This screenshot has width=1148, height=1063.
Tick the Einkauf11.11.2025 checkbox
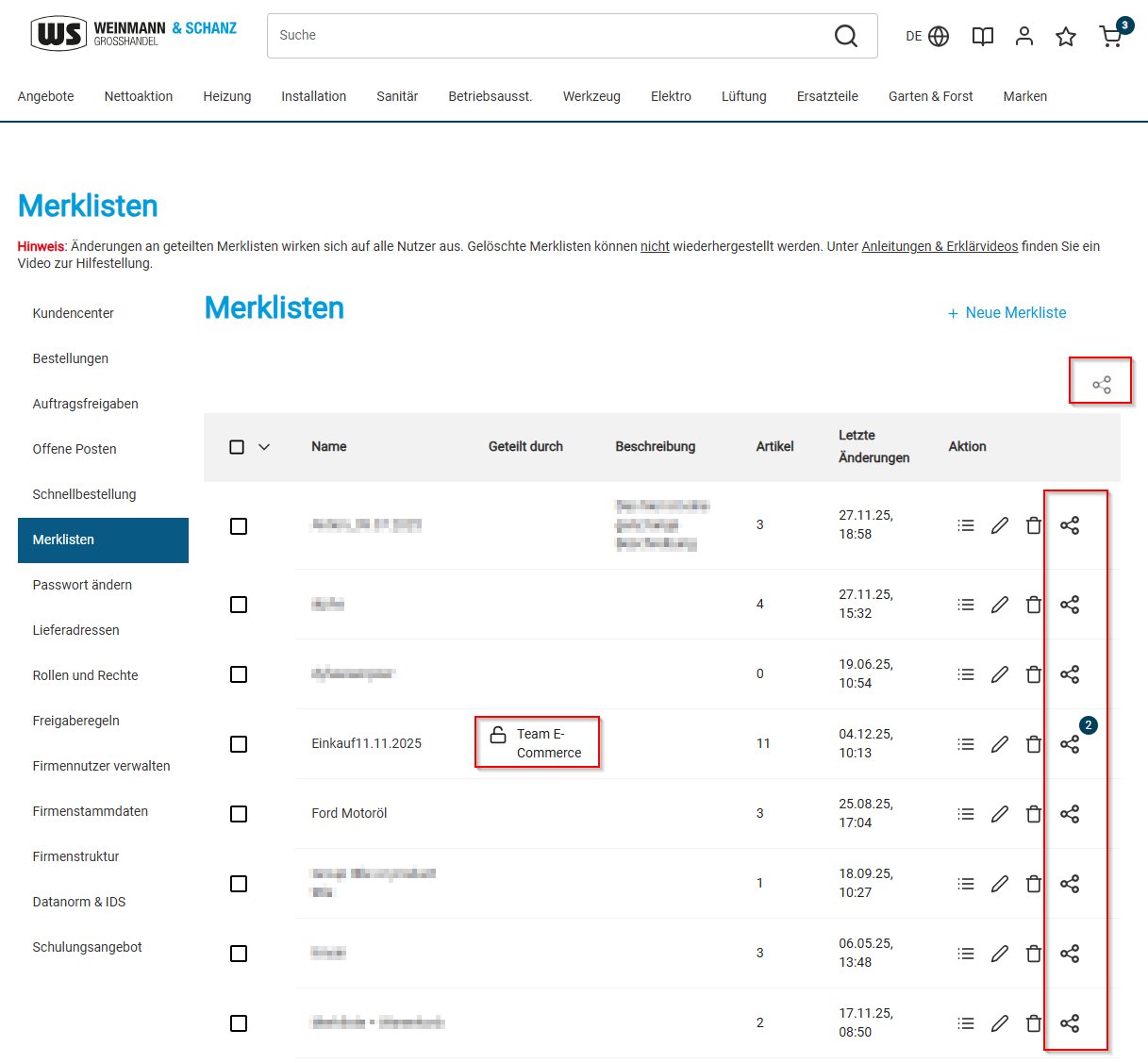(239, 744)
